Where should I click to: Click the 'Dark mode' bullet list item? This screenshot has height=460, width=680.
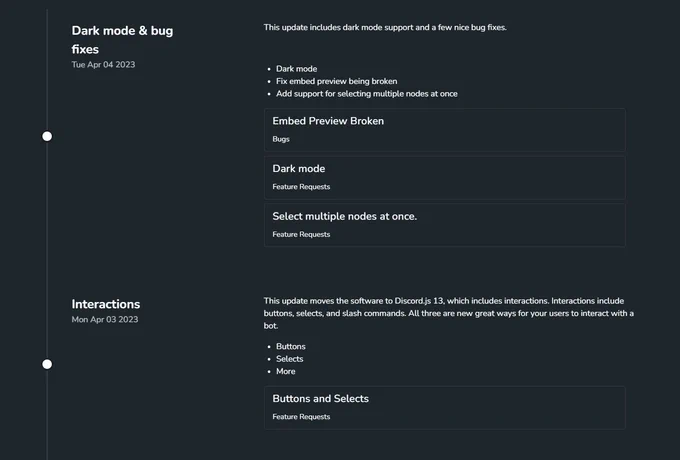click(297, 69)
